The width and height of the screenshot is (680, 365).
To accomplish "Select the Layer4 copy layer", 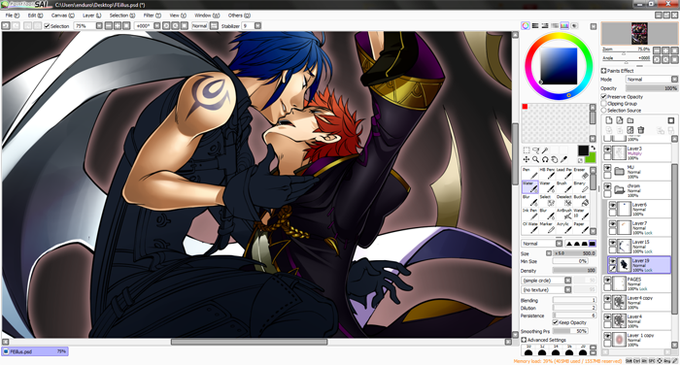I will (x=637, y=302).
